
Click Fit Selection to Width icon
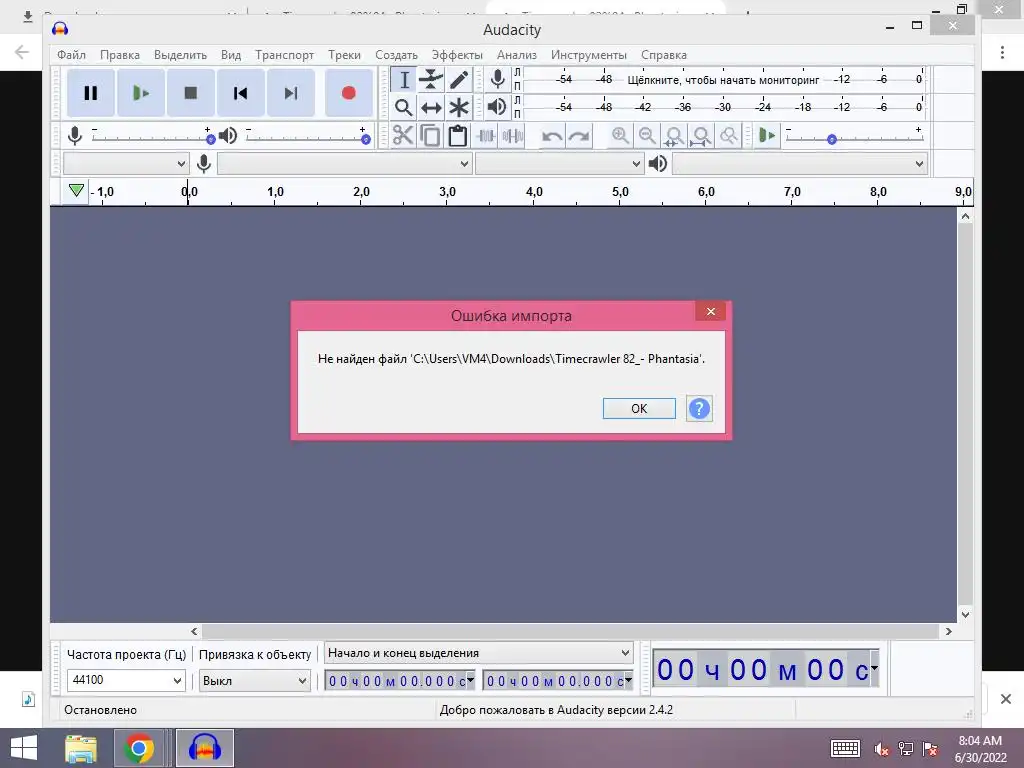(x=674, y=136)
